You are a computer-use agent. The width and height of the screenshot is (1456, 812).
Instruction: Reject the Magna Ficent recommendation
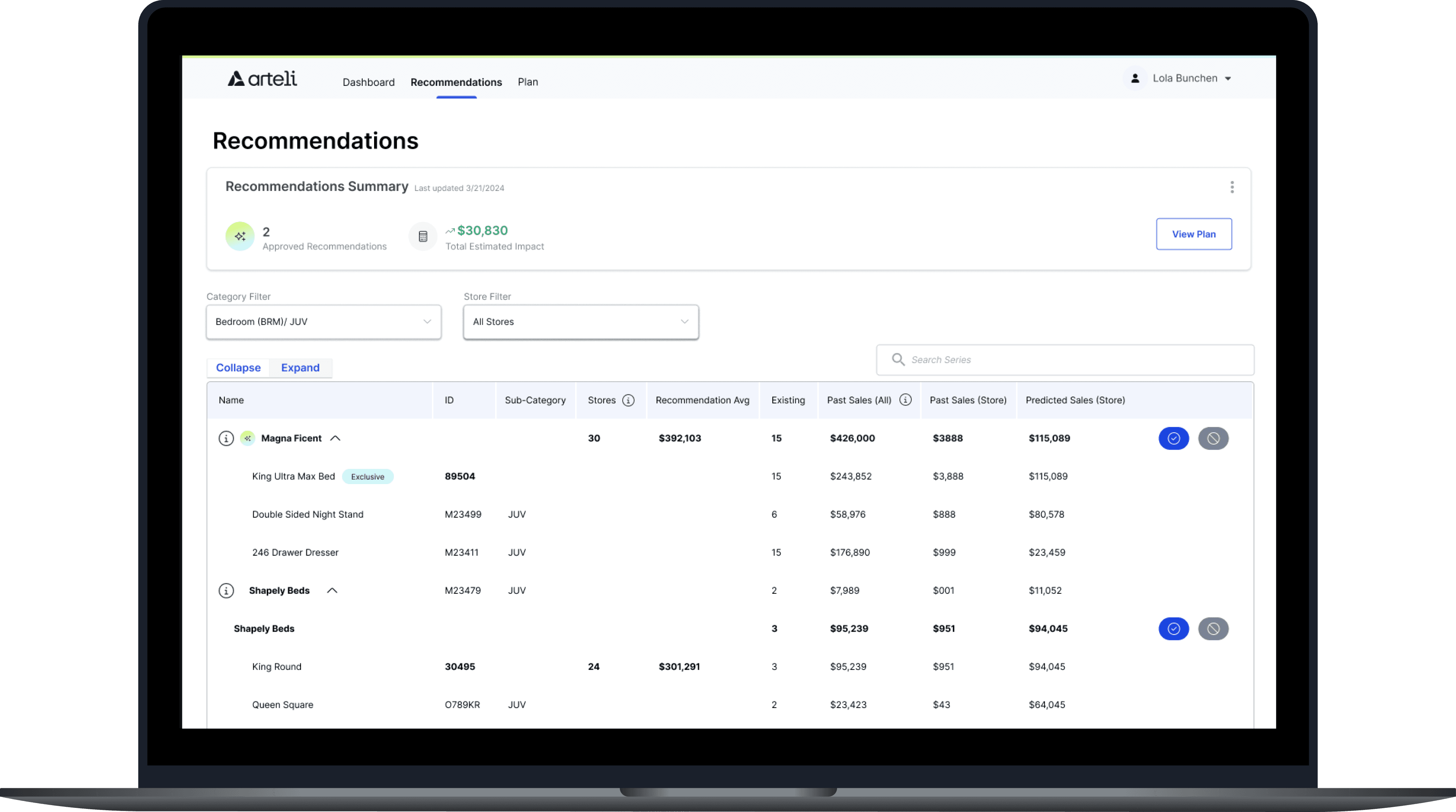1213,439
